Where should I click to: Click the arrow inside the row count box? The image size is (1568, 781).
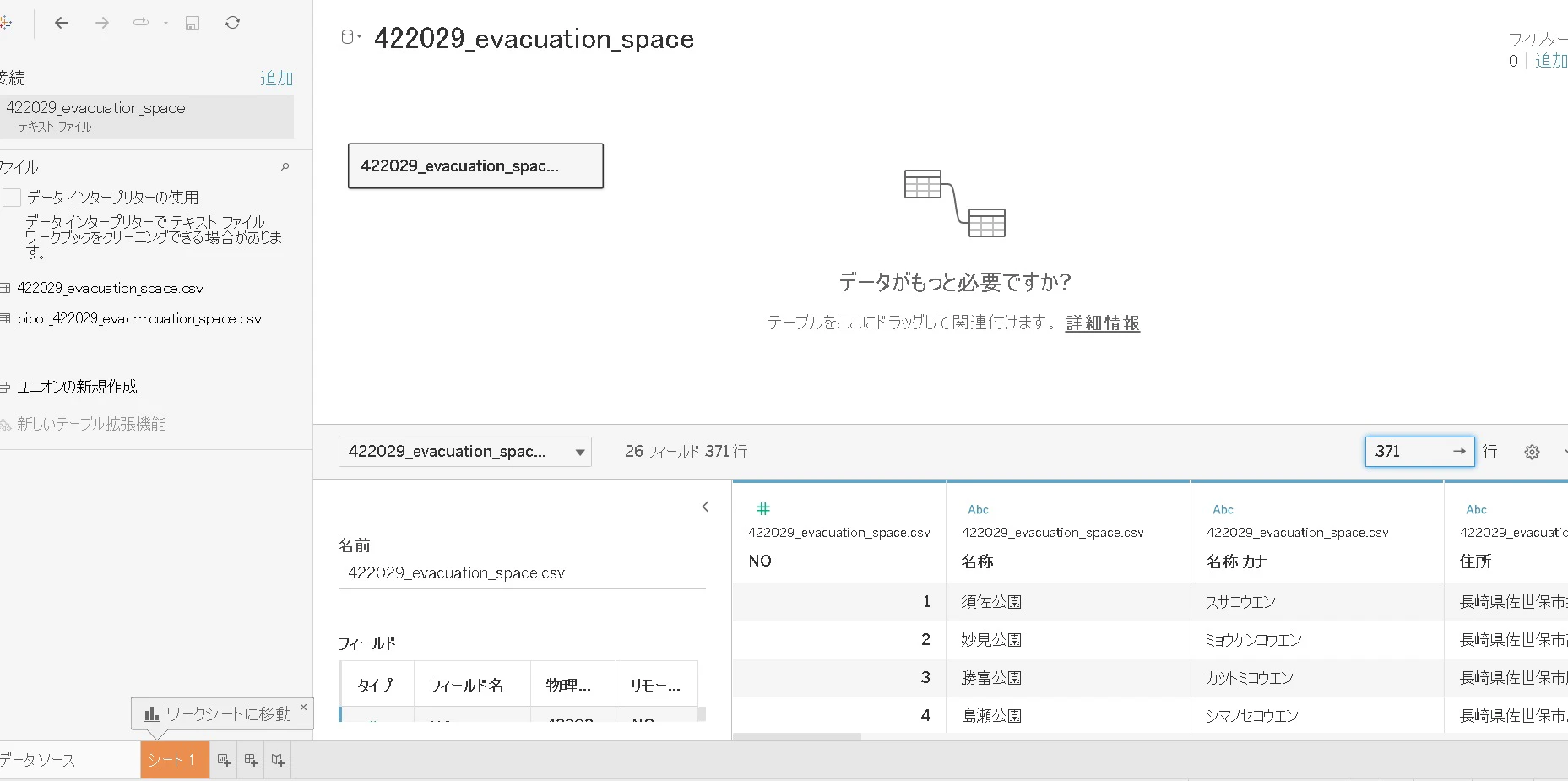coord(1459,452)
